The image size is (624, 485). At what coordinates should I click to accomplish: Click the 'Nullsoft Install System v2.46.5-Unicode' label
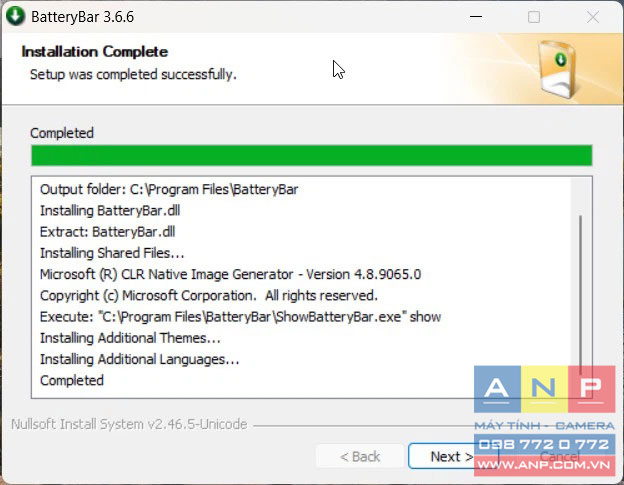pyautogui.click(x=129, y=424)
